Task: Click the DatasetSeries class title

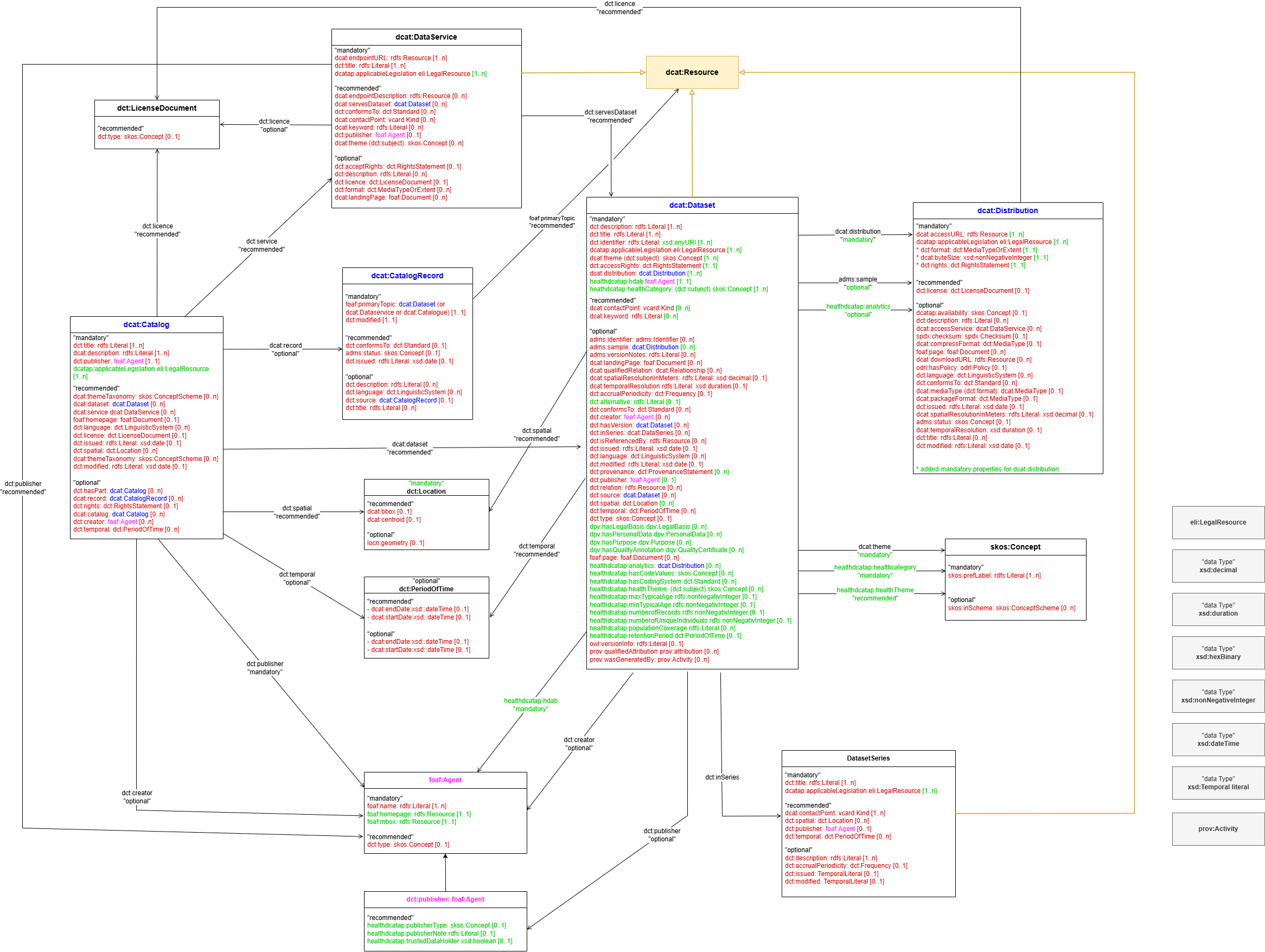Action: pos(868,758)
